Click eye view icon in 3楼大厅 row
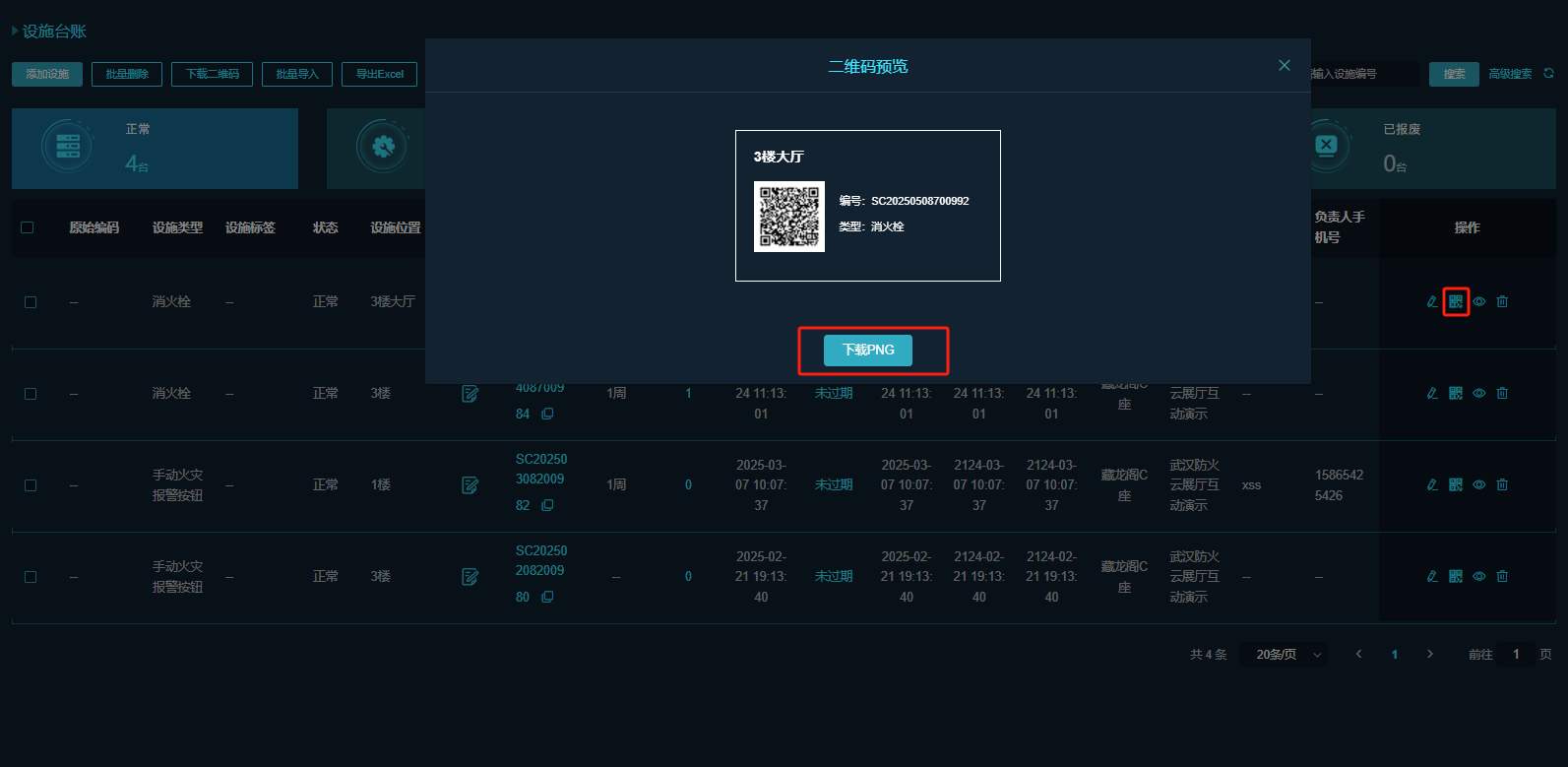Screen dimensions: 1568x767 coord(1479,301)
